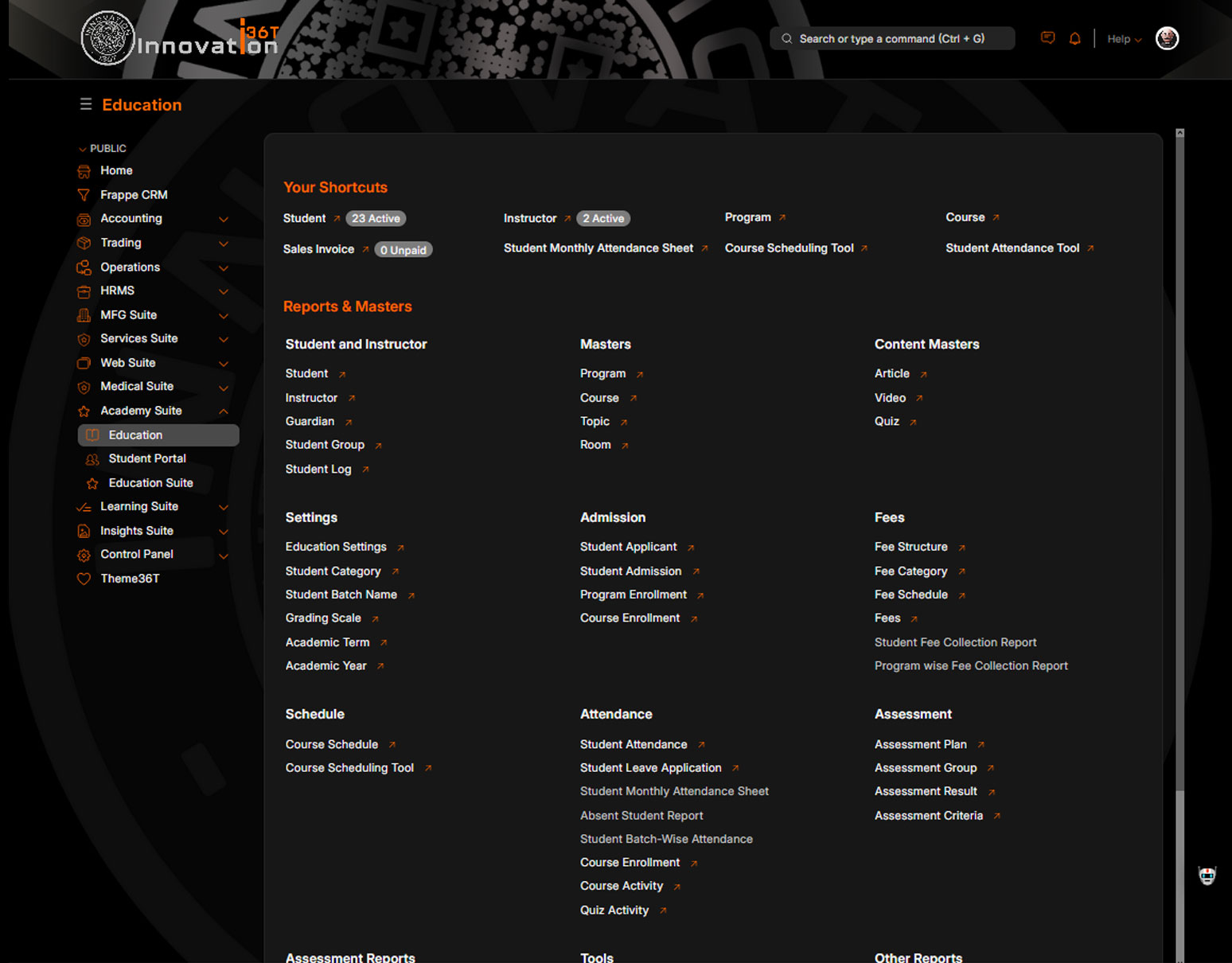Expand the Accounting sidebar chevron
This screenshot has height=963, width=1232.
tap(224, 219)
